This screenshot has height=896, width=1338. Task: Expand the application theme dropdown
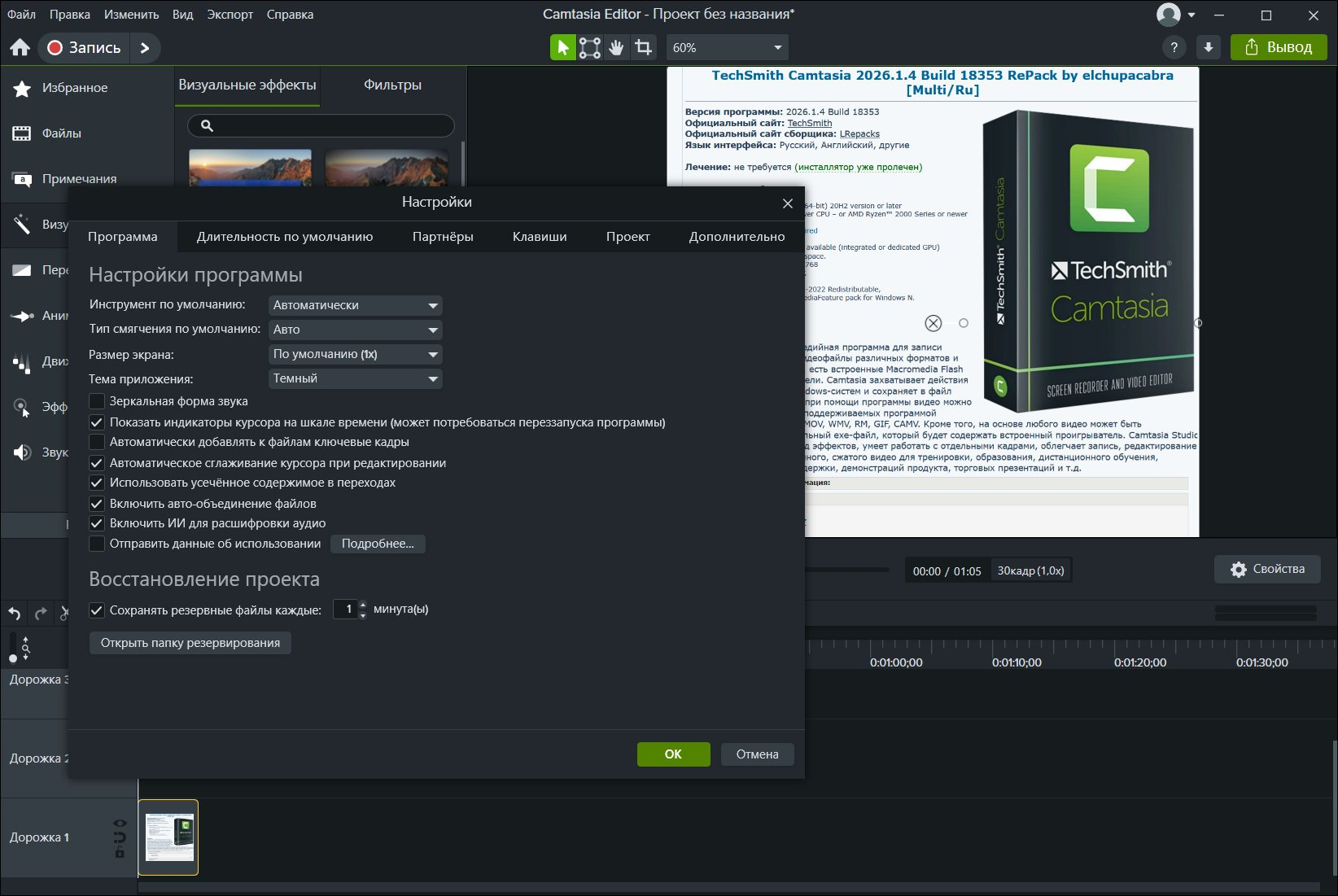(x=355, y=378)
